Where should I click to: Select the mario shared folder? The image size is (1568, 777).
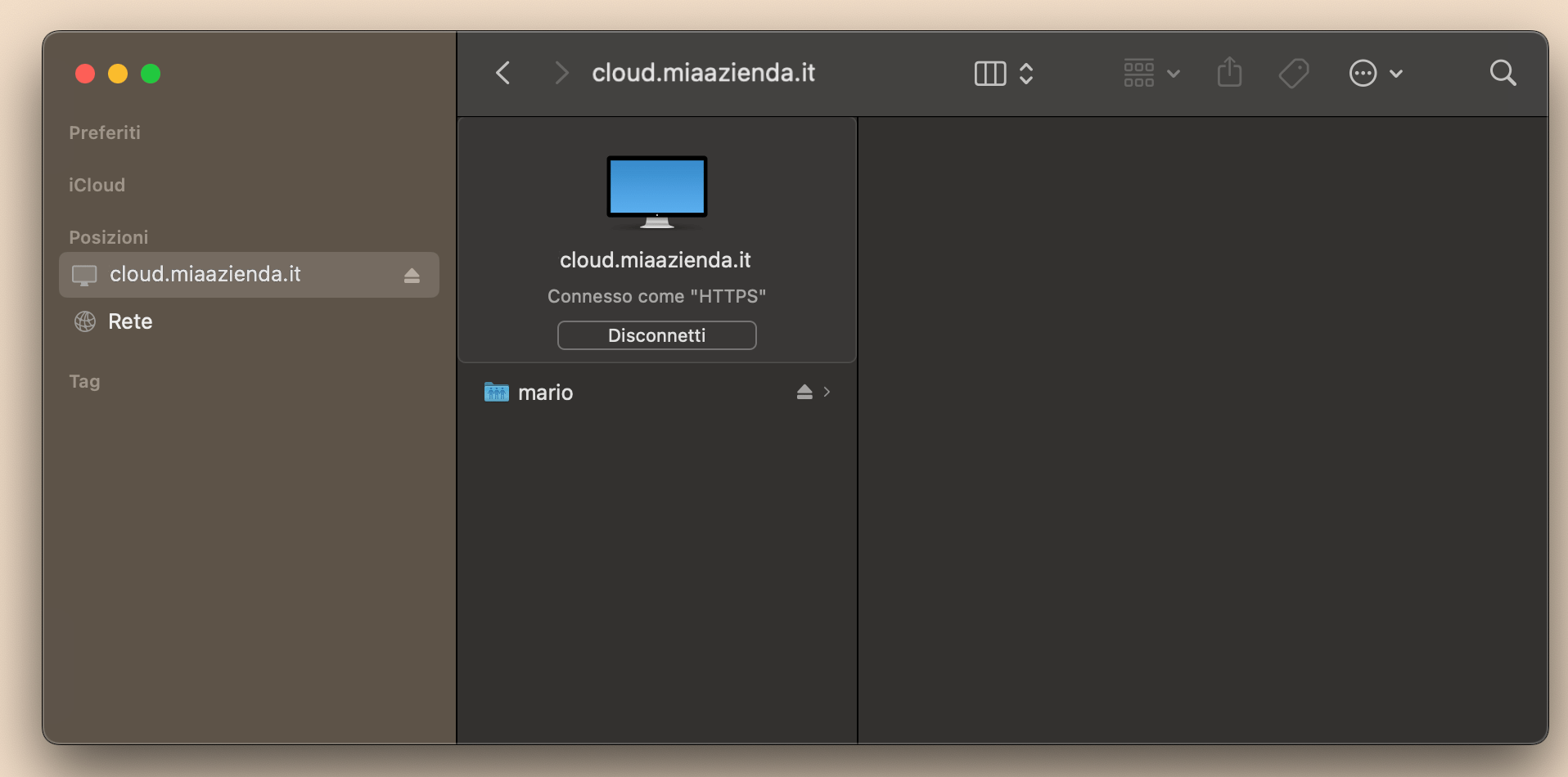(x=657, y=393)
